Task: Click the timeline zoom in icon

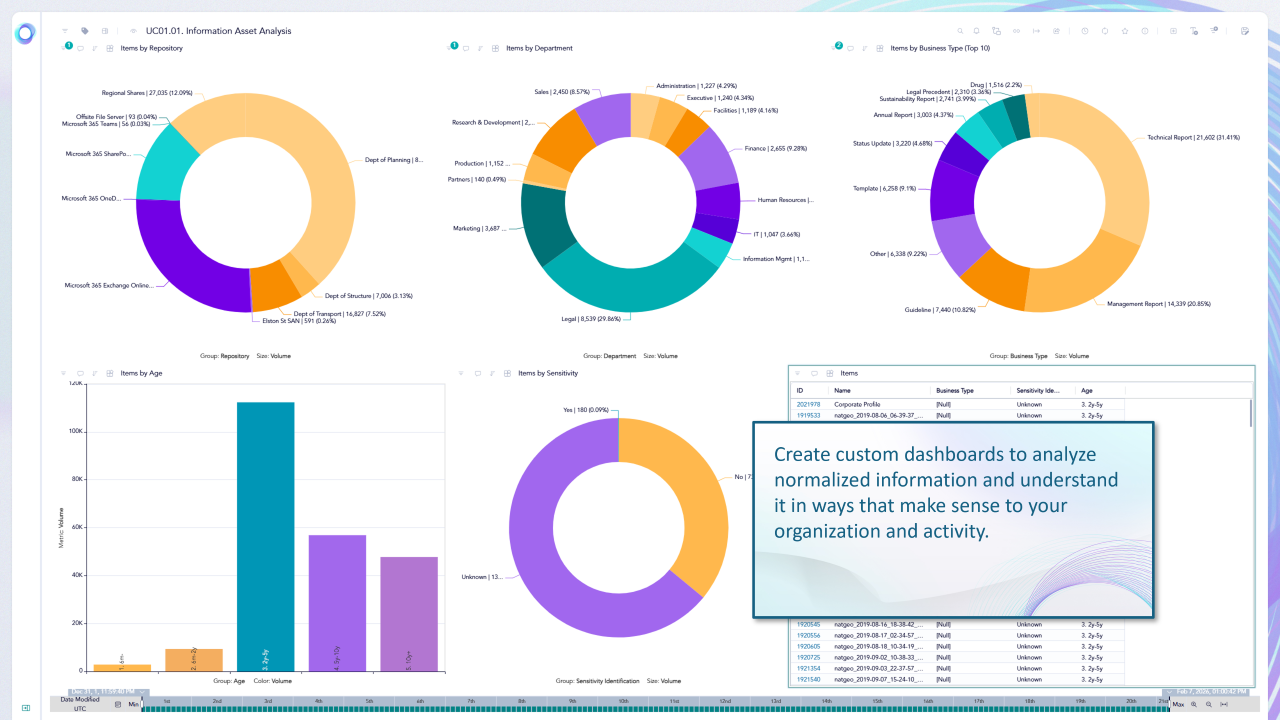Action: [x=1194, y=704]
